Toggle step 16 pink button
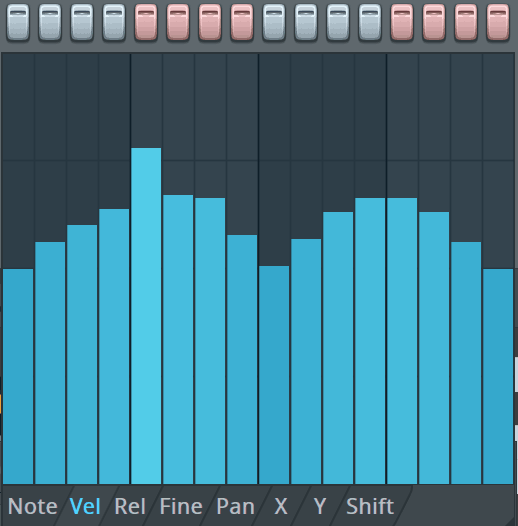The width and height of the screenshot is (518, 526). [x=498, y=22]
